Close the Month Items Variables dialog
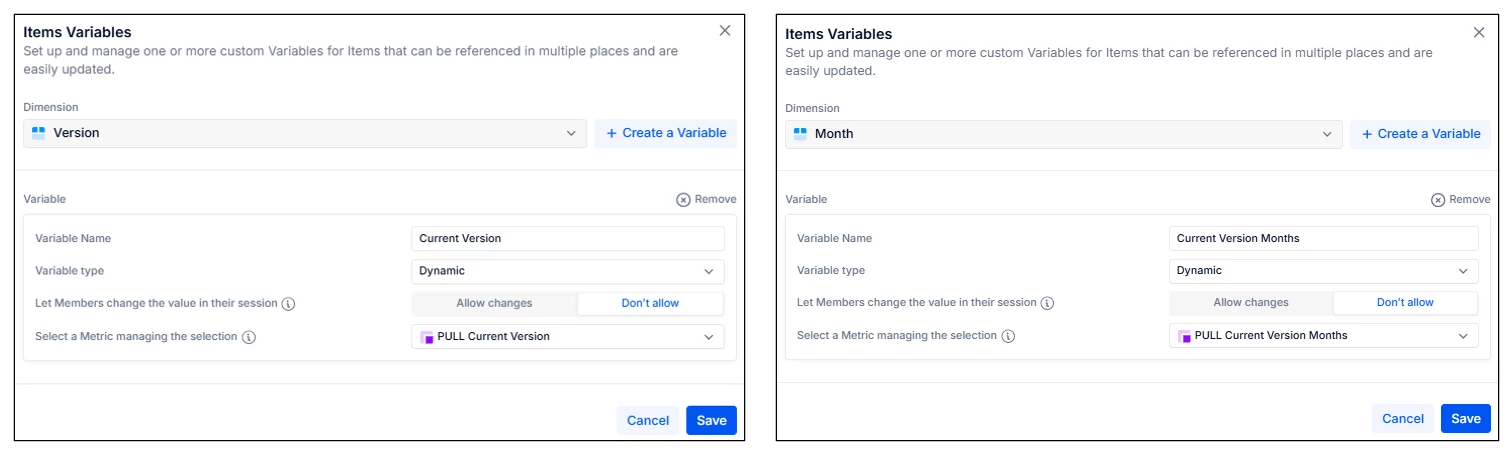Screen dimensions: 1511x453 (1479, 32)
